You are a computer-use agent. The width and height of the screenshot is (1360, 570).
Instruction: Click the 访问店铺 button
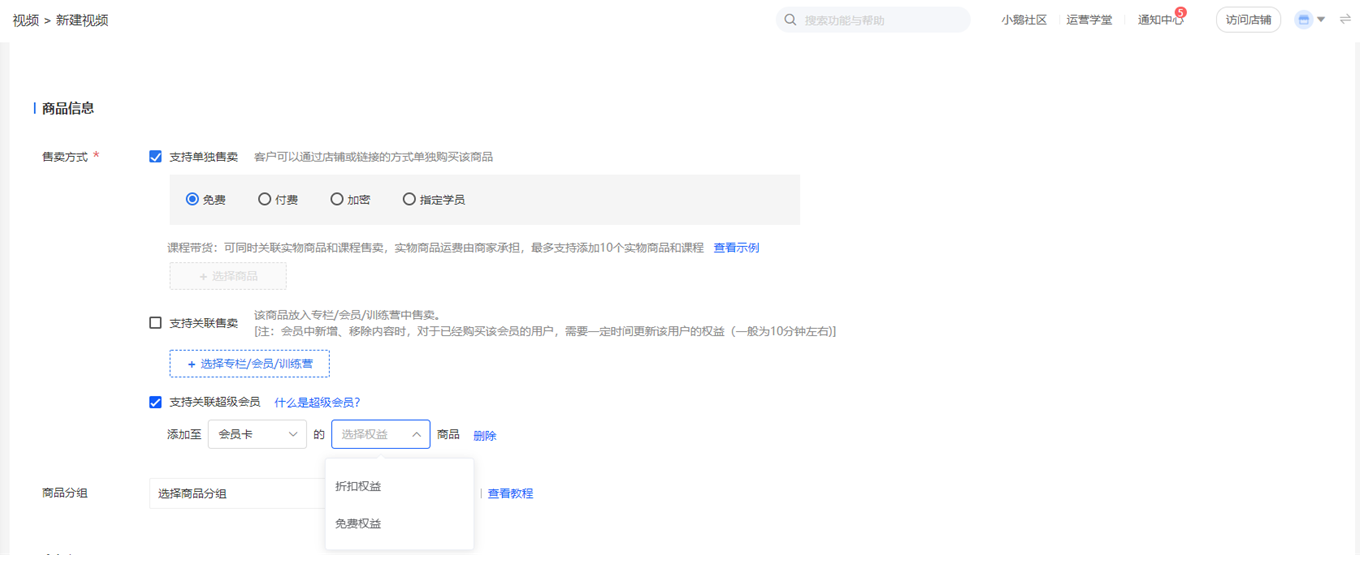click(x=1248, y=20)
